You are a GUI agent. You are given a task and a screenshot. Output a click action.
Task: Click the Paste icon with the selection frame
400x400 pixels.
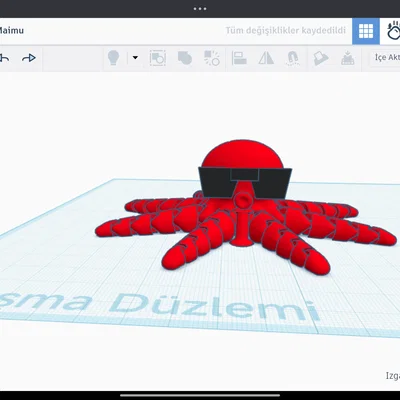[158, 58]
